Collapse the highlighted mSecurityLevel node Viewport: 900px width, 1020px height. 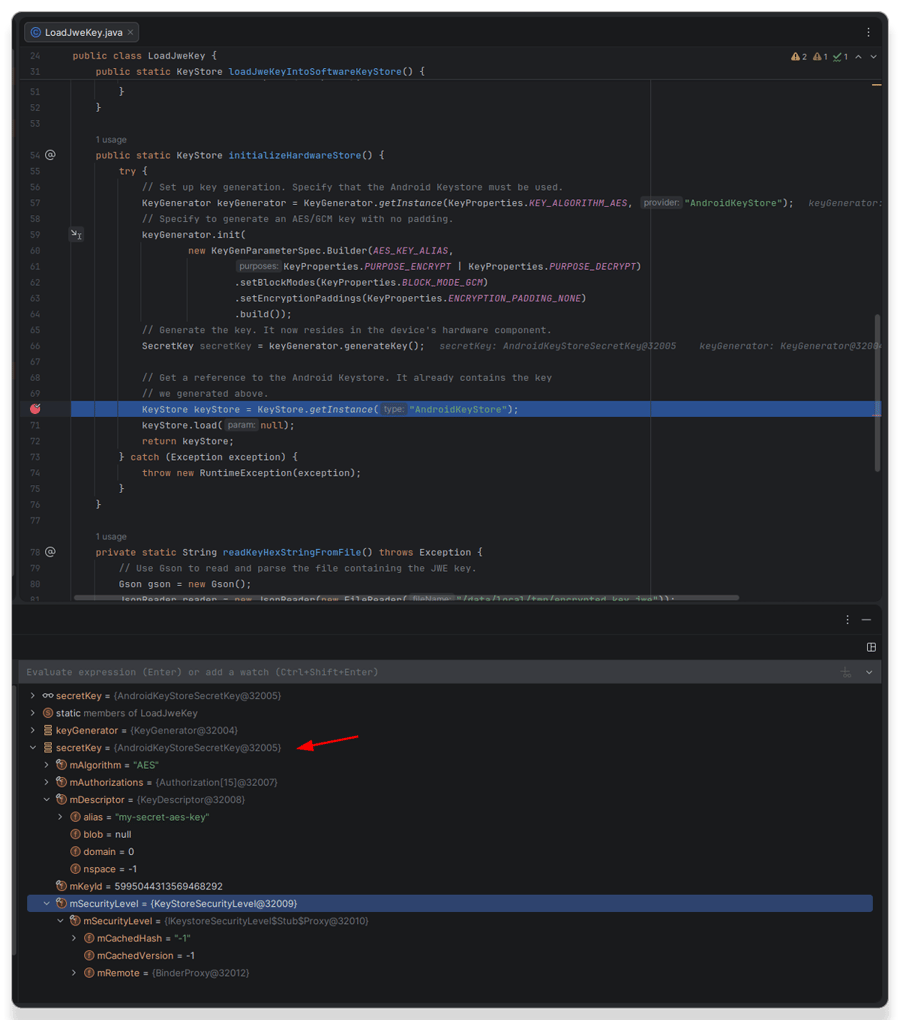click(46, 903)
